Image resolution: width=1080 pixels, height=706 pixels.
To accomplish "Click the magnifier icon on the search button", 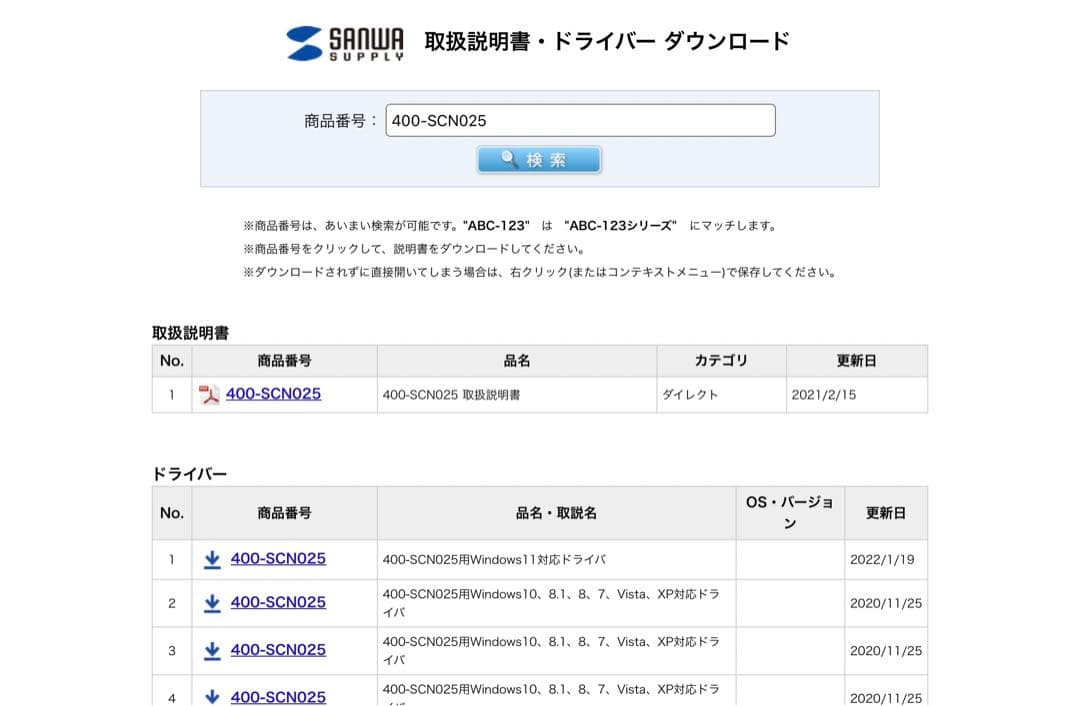I will click(x=508, y=158).
